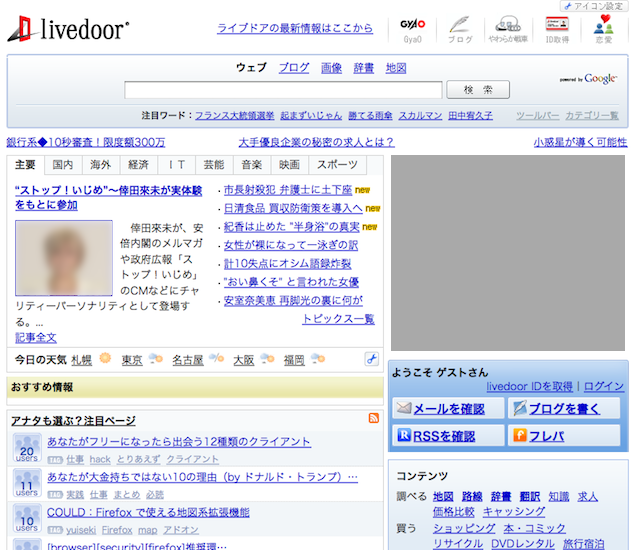The image size is (636, 550).
Task: Switch to the スポーツ news tab
Action: click(x=337, y=165)
